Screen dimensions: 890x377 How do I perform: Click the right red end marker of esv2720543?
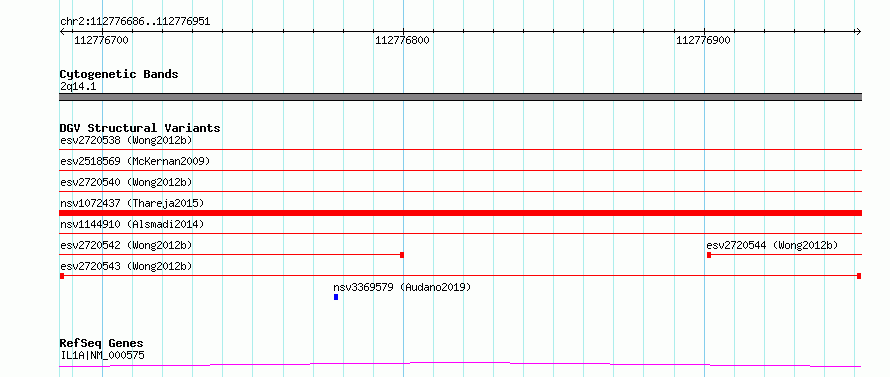(859, 276)
